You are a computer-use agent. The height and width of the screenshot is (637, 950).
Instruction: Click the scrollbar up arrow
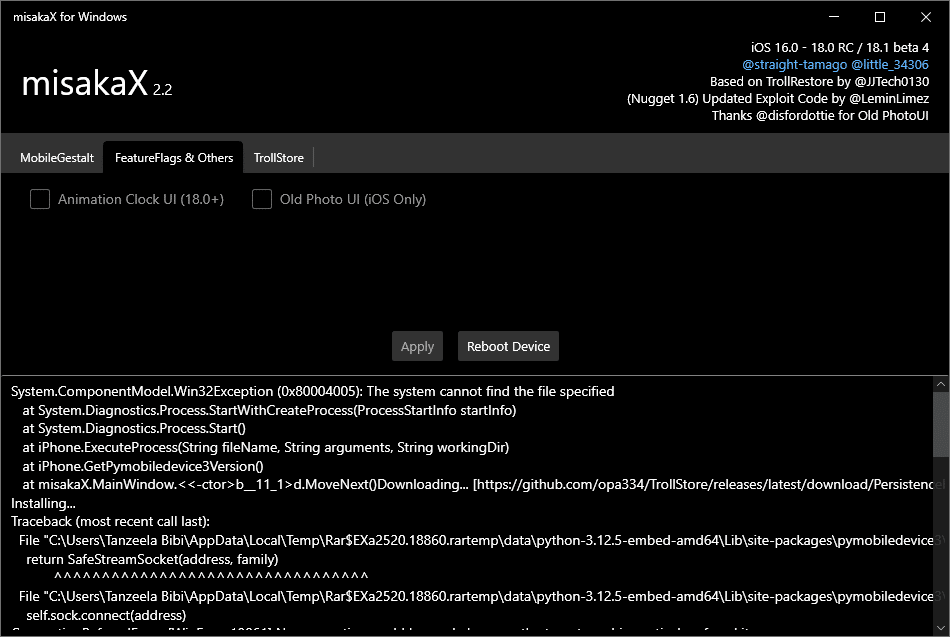click(x=941, y=383)
